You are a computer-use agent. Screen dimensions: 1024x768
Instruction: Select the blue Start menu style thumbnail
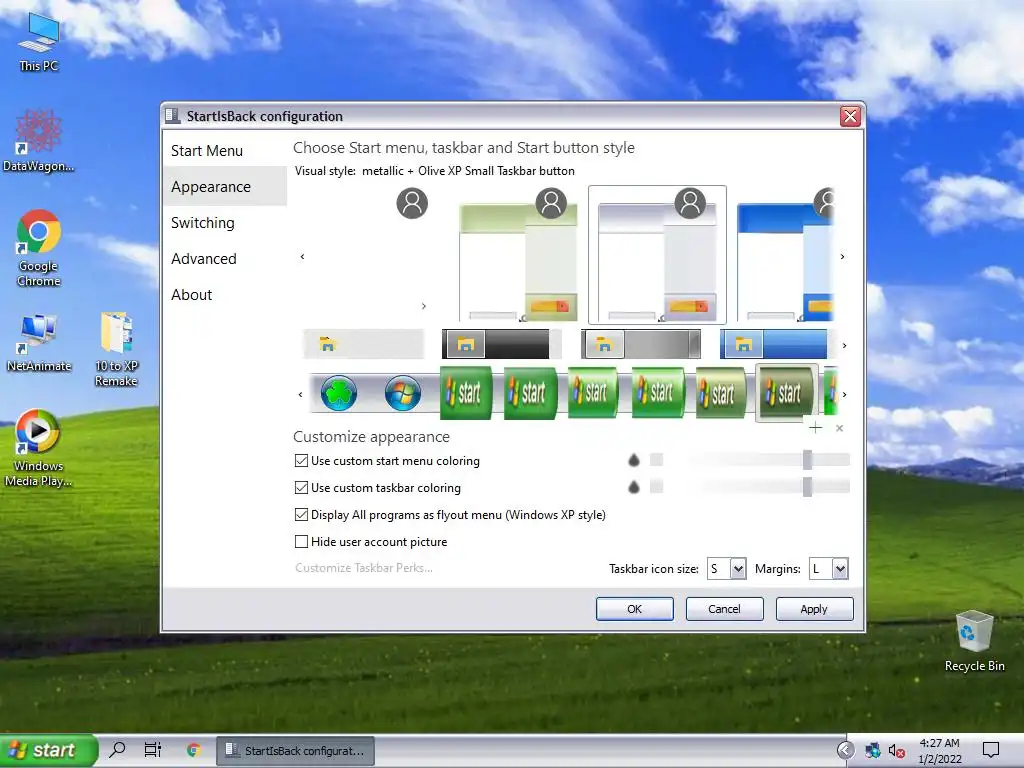tap(785, 255)
